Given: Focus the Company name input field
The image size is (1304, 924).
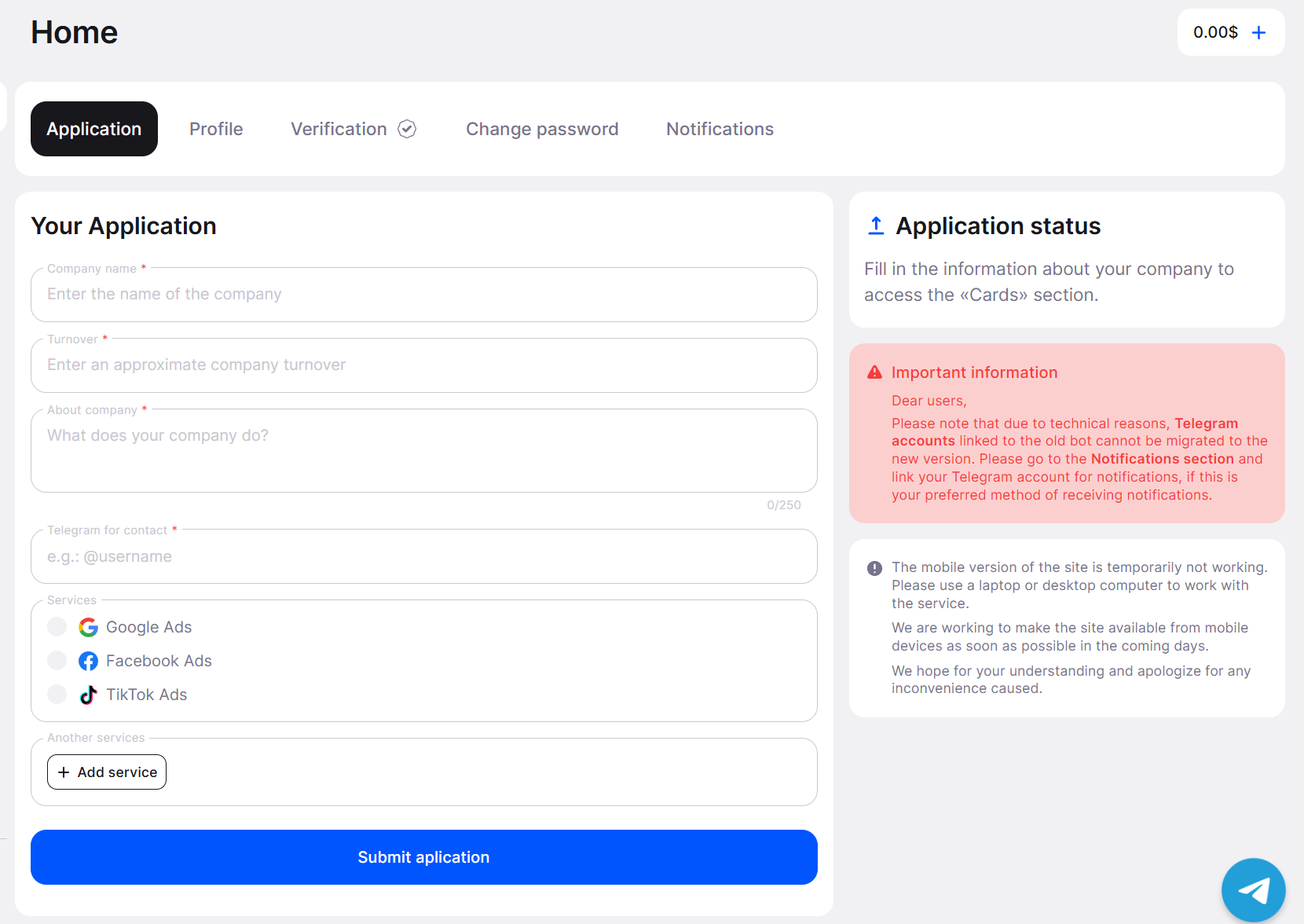Looking at the screenshot, I should (423, 295).
